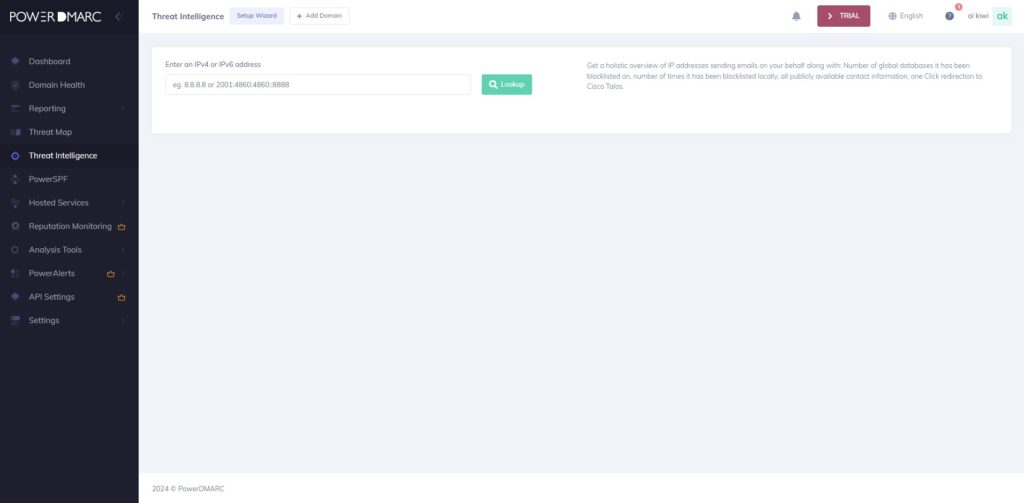This screenshot has height=503, width=1024.
Task: Click the Threat Intelligence circle icon
Action: coord(15,156)
